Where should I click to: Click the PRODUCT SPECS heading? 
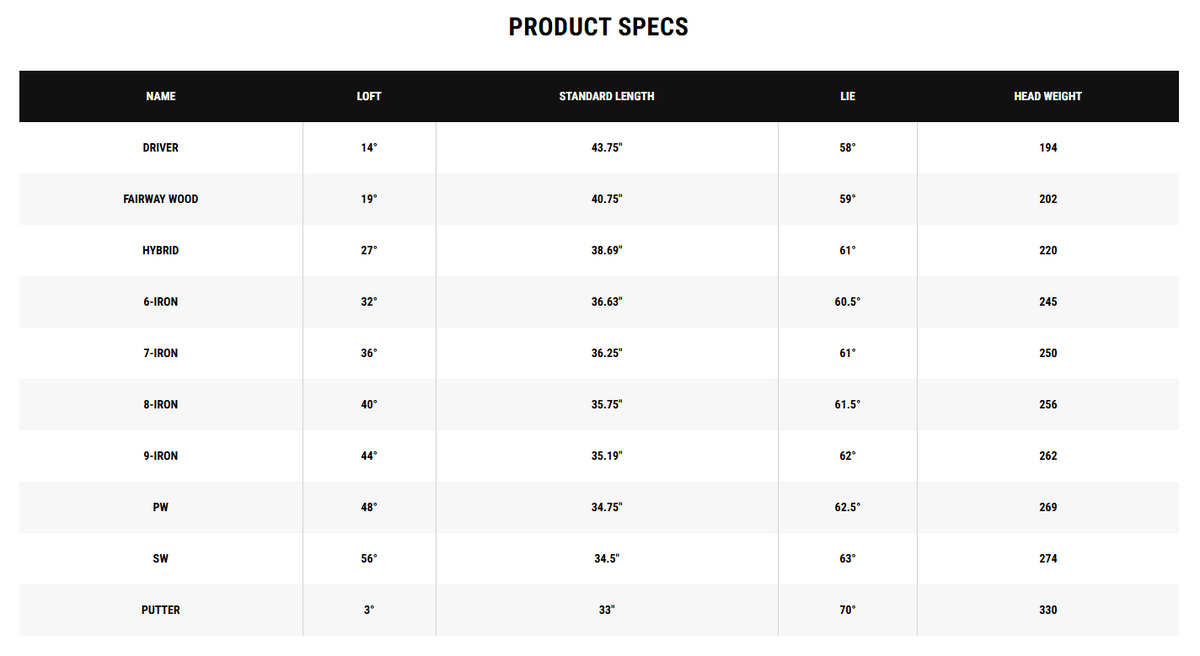(x=598, y=27)
